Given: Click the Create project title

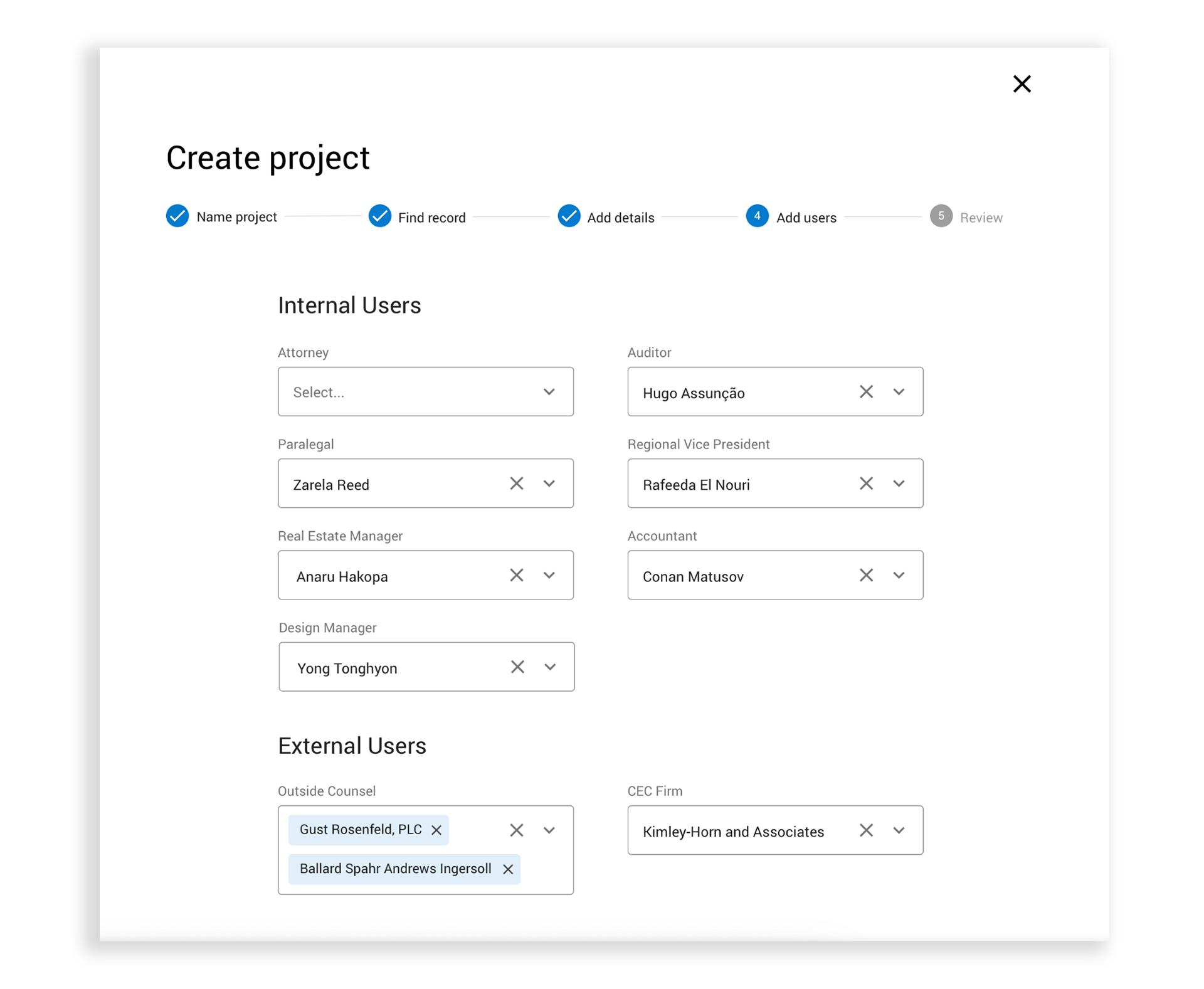Looking at the screenshot, I should pos(268,158).
